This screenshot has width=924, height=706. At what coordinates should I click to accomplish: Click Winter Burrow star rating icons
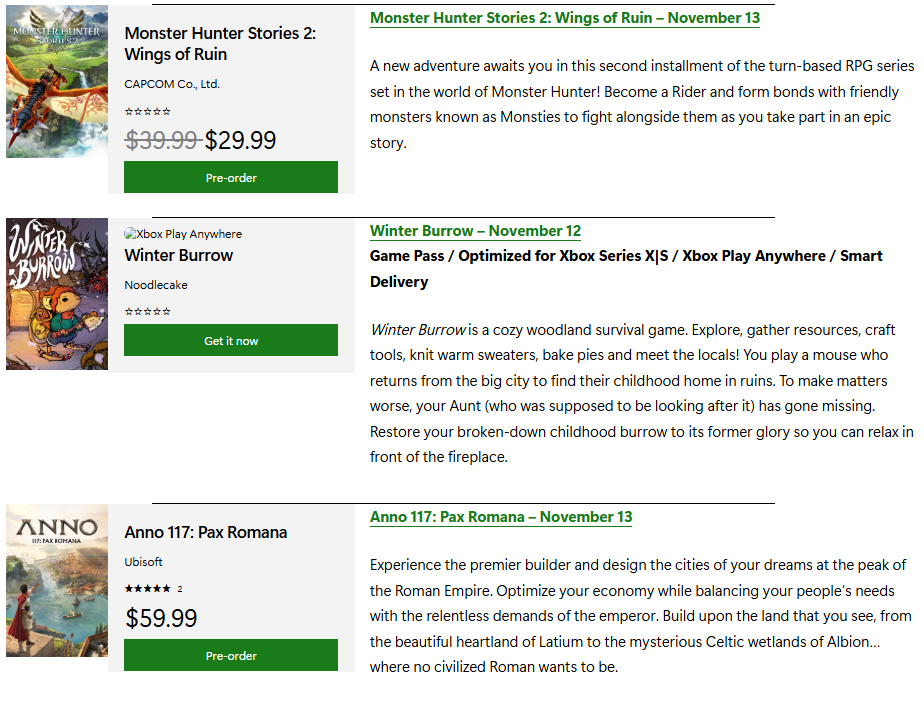pyautogui.click(x=148, y=311)
